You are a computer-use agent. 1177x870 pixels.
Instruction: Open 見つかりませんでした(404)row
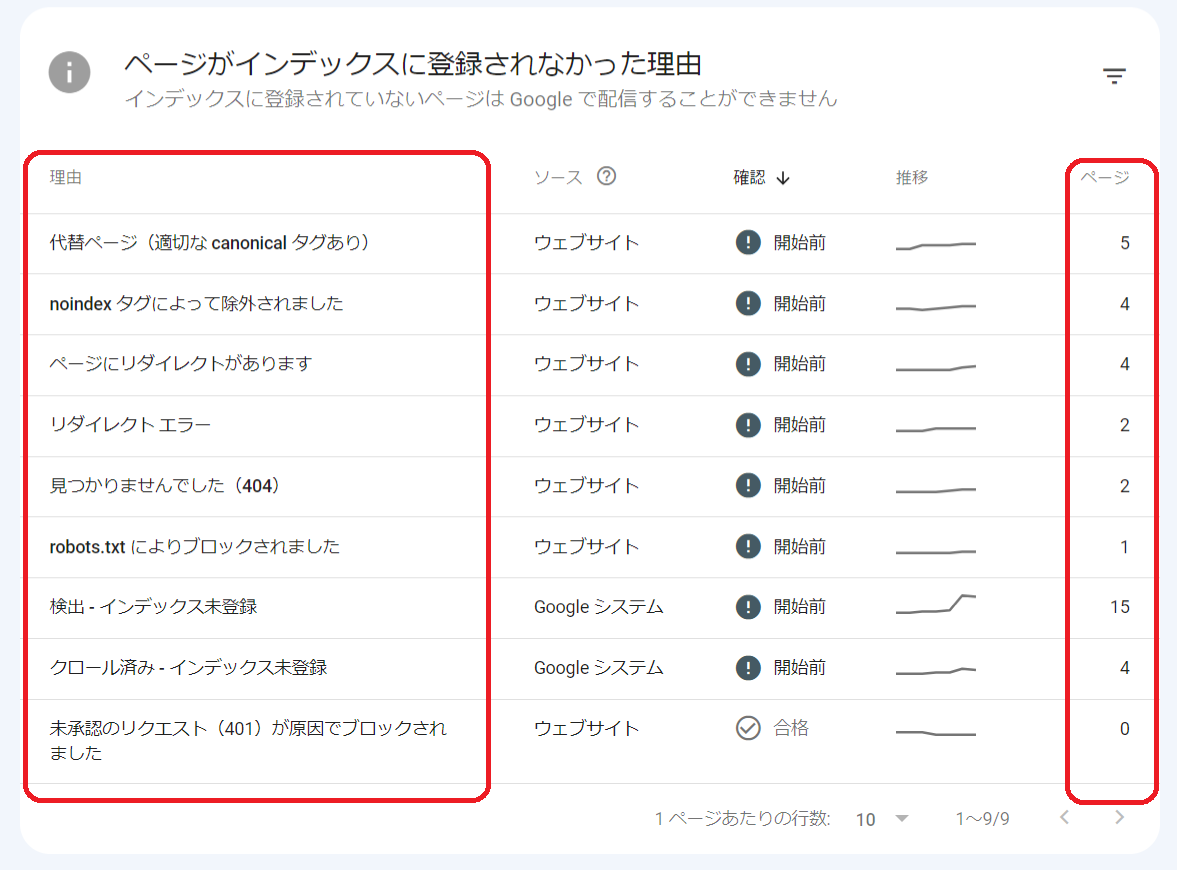point(589,486)
